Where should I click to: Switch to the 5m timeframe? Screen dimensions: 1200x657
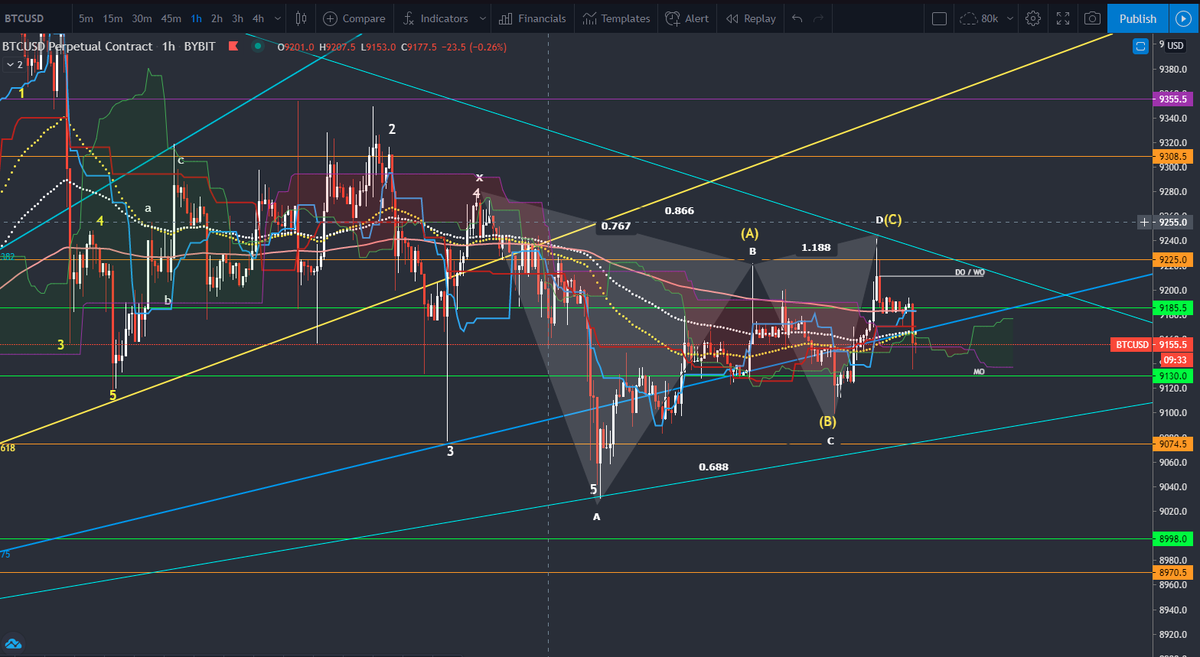pyautogui.click(x=86, y=18)
